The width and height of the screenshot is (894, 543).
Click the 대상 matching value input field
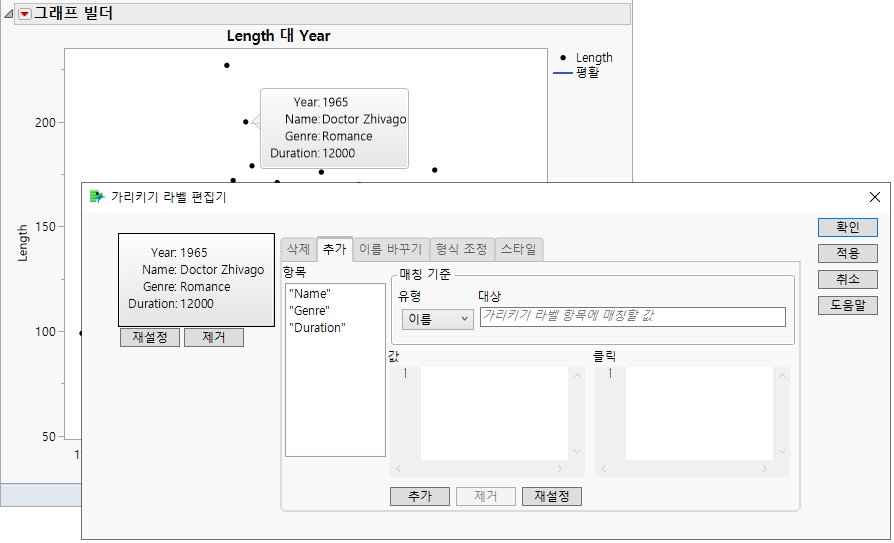(633, 317)
